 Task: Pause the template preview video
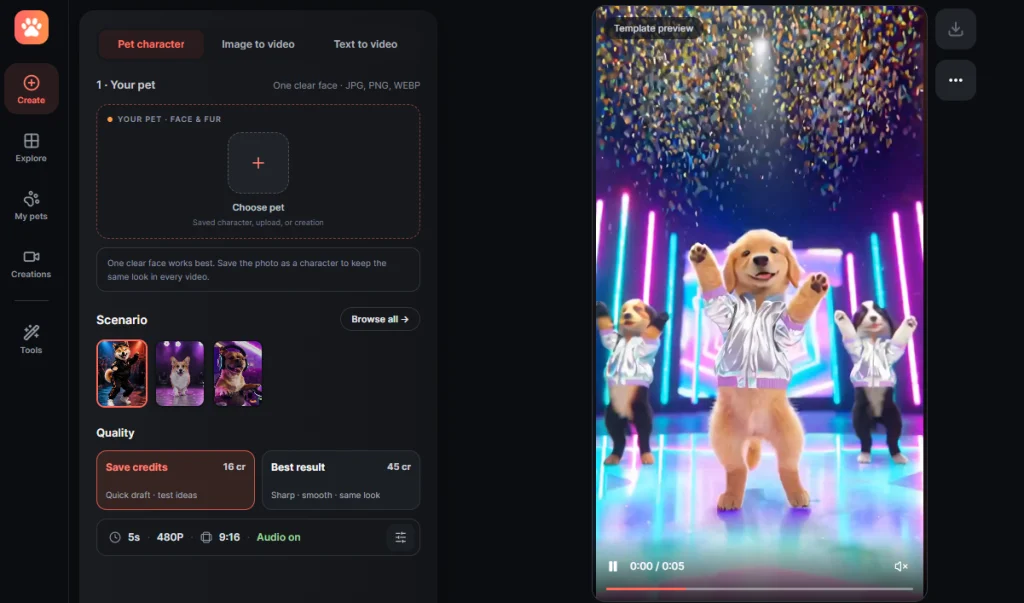613,566
